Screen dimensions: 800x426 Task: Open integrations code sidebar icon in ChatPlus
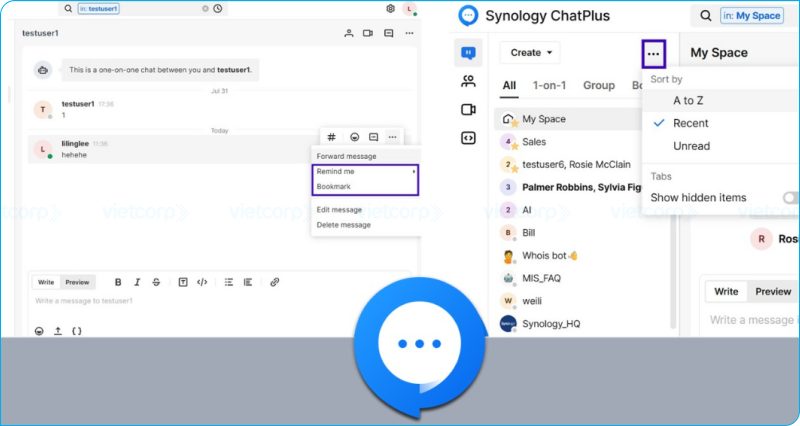pyautogui.click(x=468, y=138)
